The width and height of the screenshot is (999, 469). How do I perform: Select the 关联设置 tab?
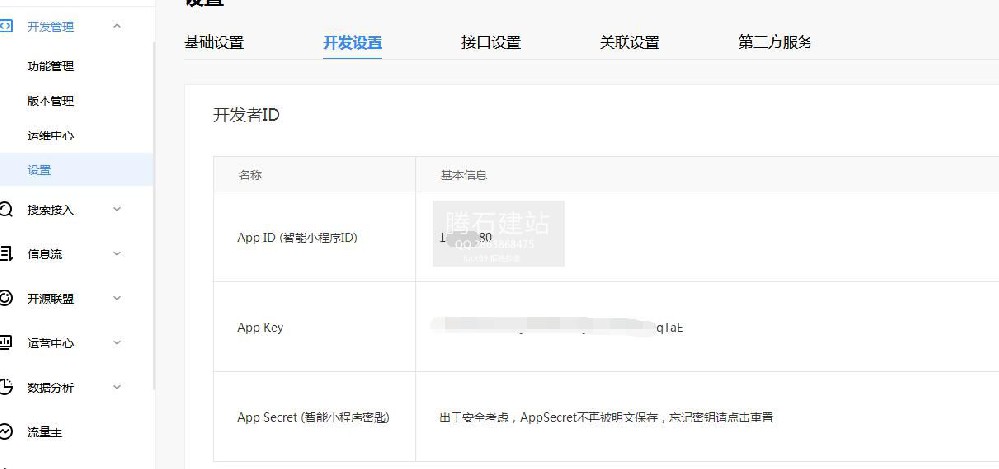tap(629, 43)
